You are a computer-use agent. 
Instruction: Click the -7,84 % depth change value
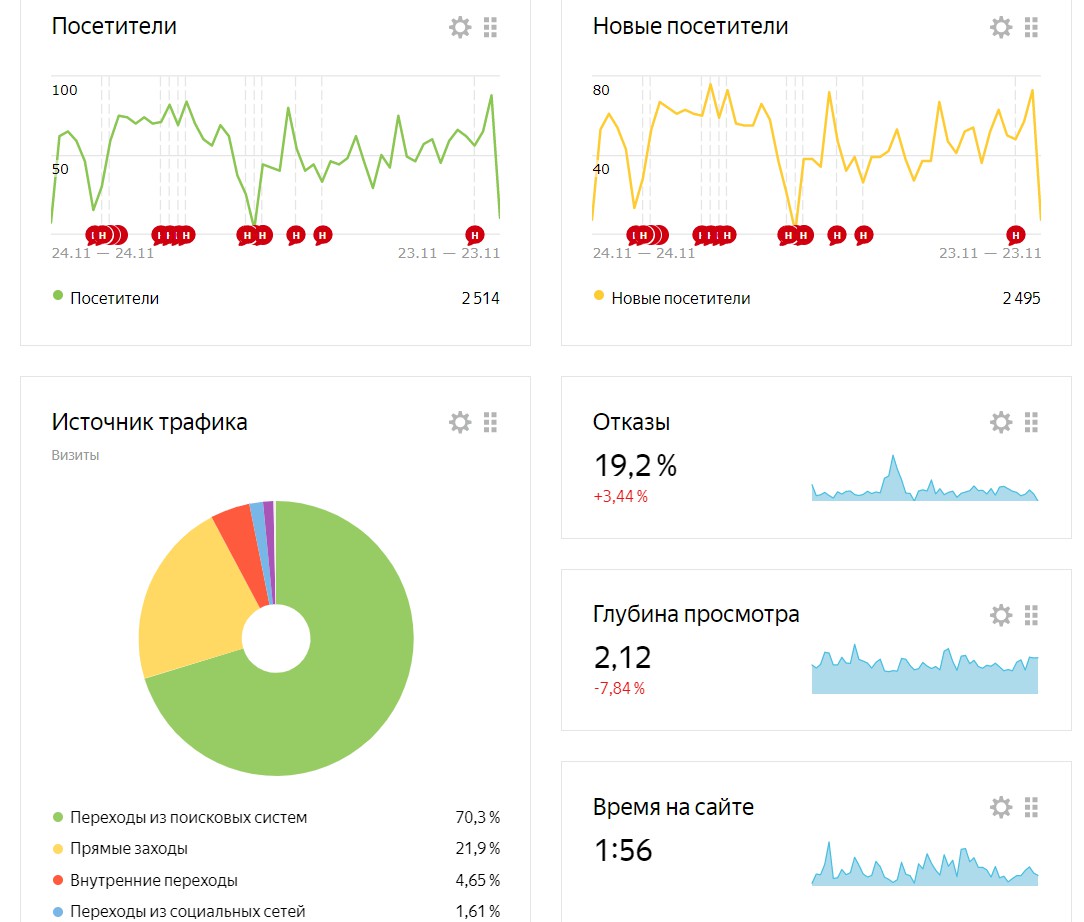619,688
